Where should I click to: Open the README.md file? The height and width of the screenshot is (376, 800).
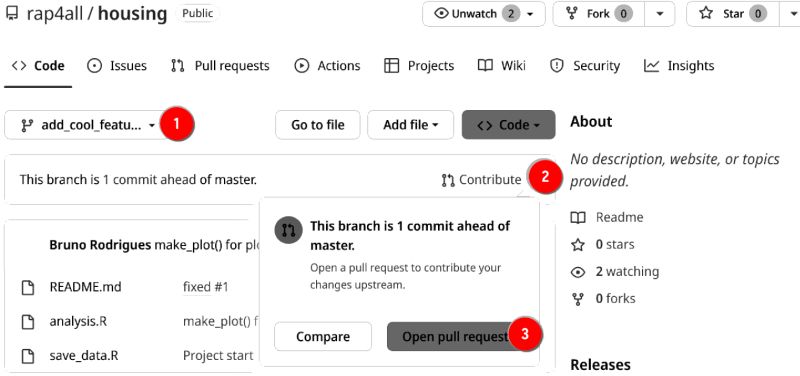(x=85, y=287)
